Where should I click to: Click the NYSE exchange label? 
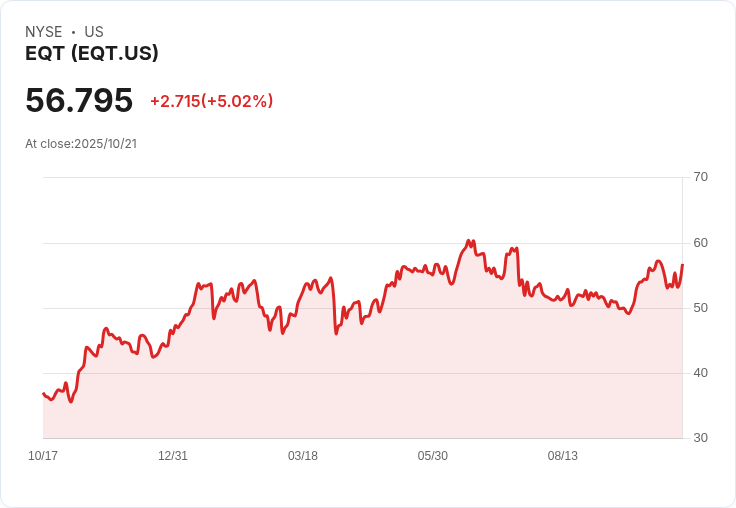coord(44,32)
